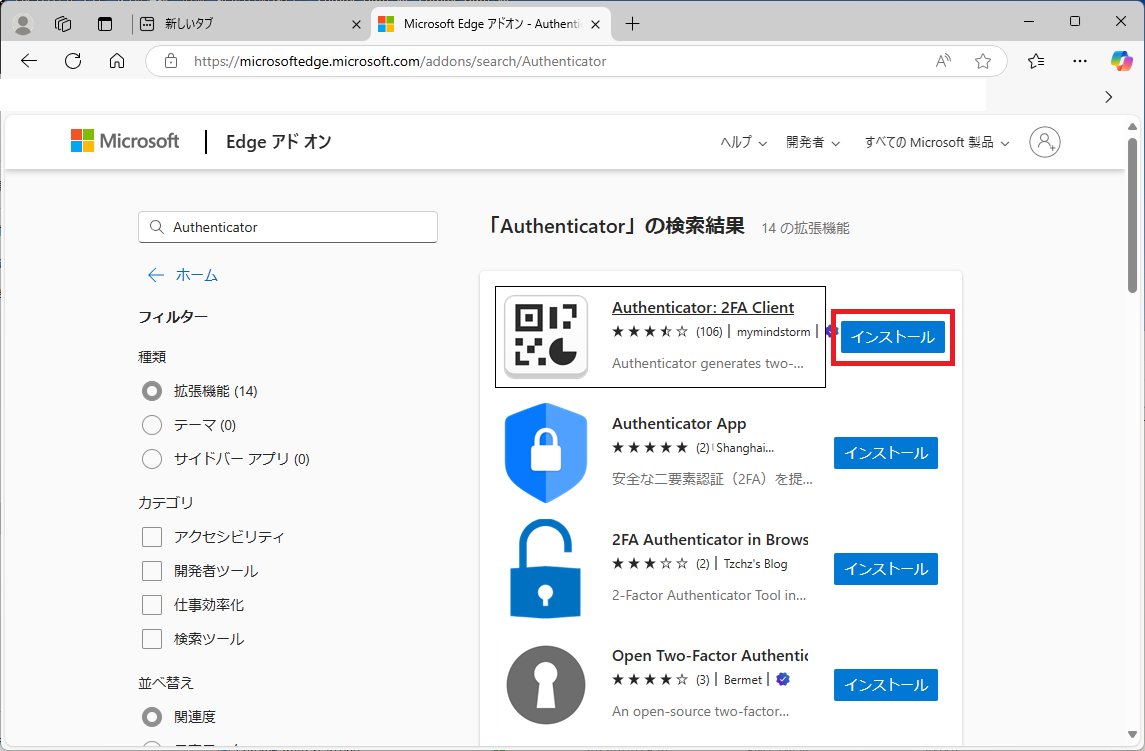Click the ホーム link in the sidebar
1145x751 pixels.
coord(196,274)
